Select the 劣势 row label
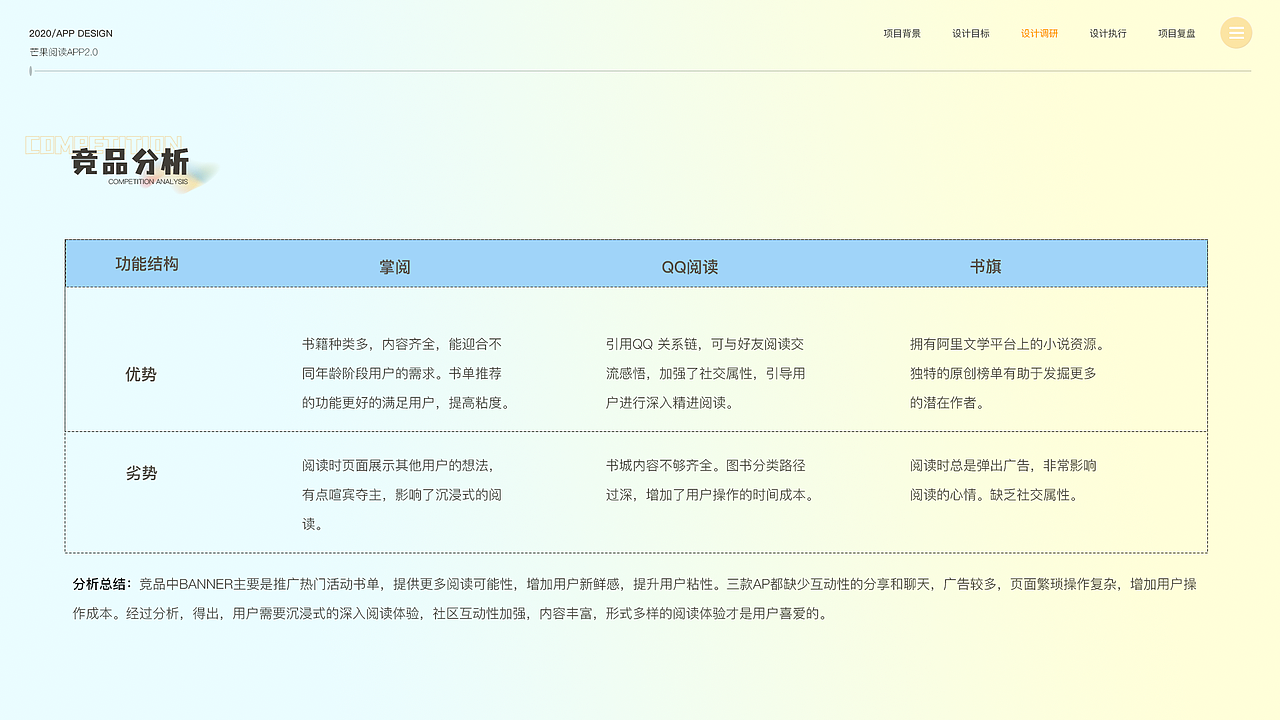The height and width of the screenshot is (720, 1280). [141, 473]
